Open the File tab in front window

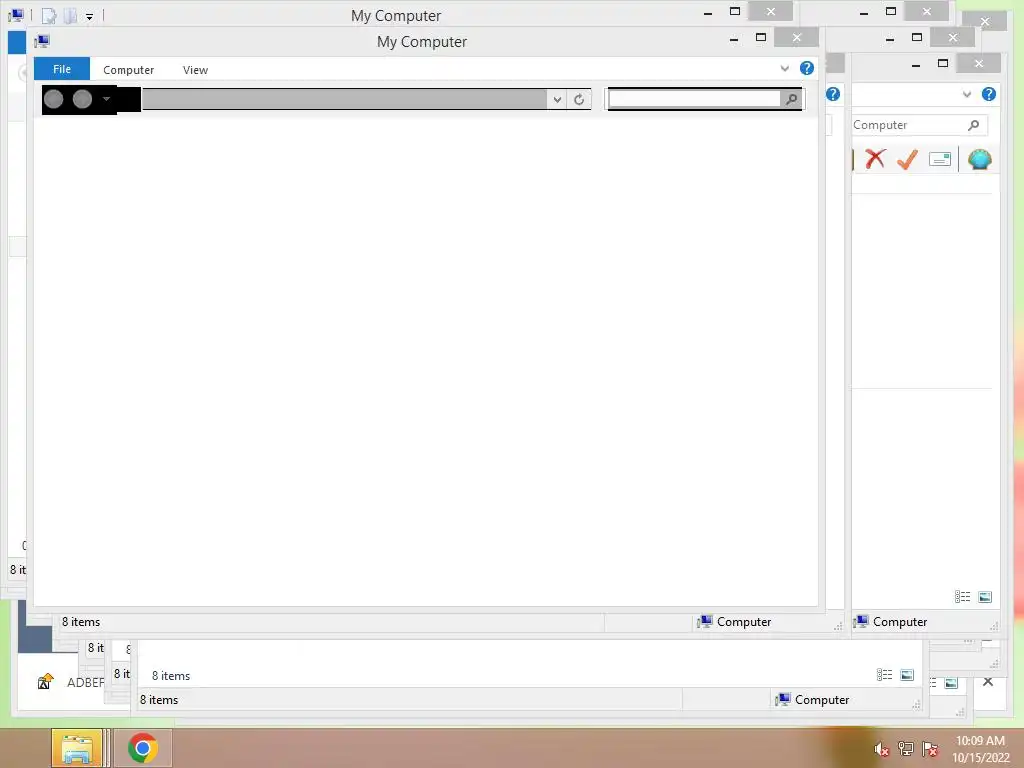coord(61,69)
